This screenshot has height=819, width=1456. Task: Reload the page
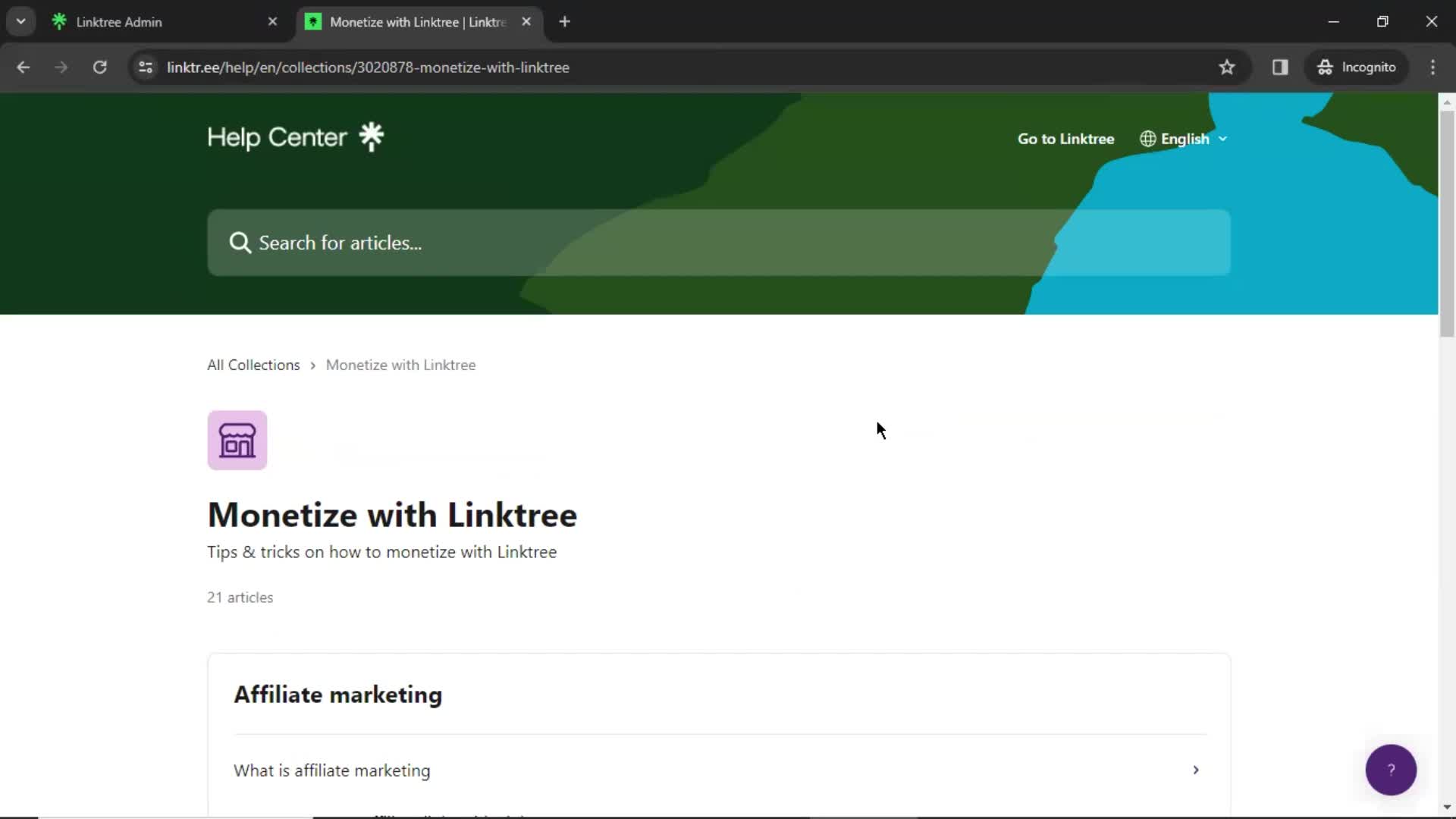coord(99,67)
